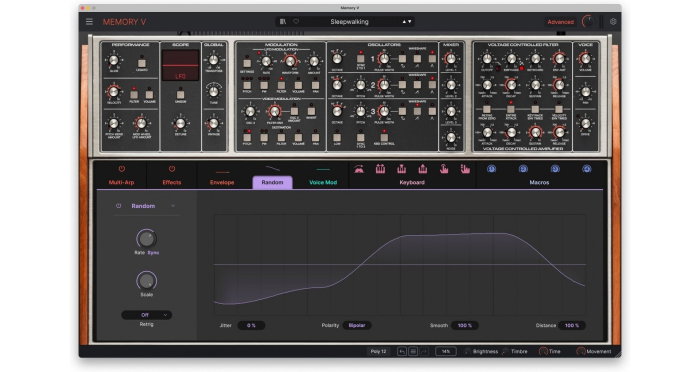Click the preset previous/next arrows beside Sleepwalking
This screenshot has height=372, width=700.
(x=407, y=21)
